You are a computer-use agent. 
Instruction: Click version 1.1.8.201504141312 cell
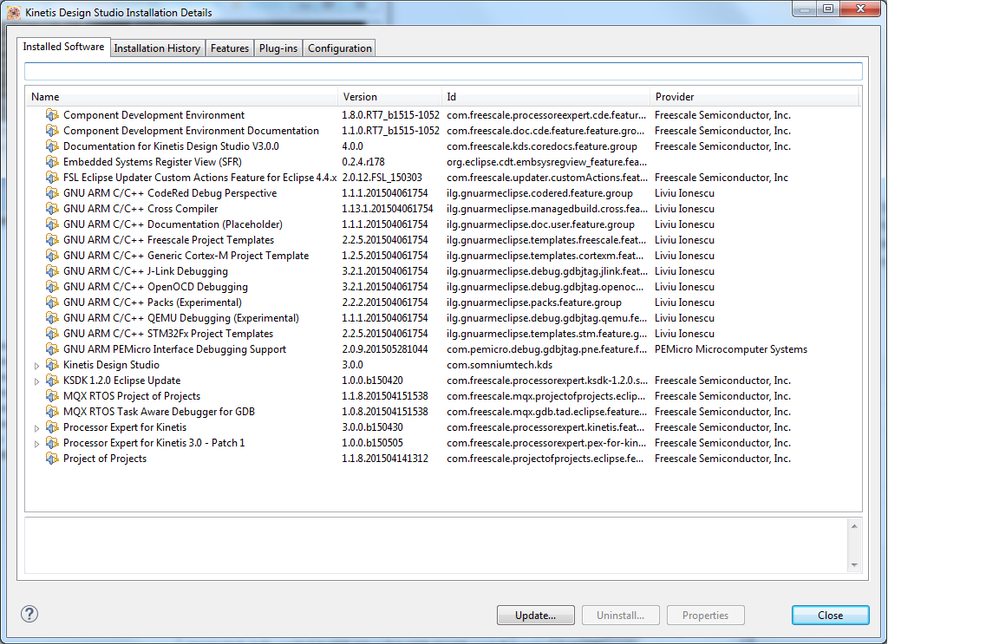385,459
